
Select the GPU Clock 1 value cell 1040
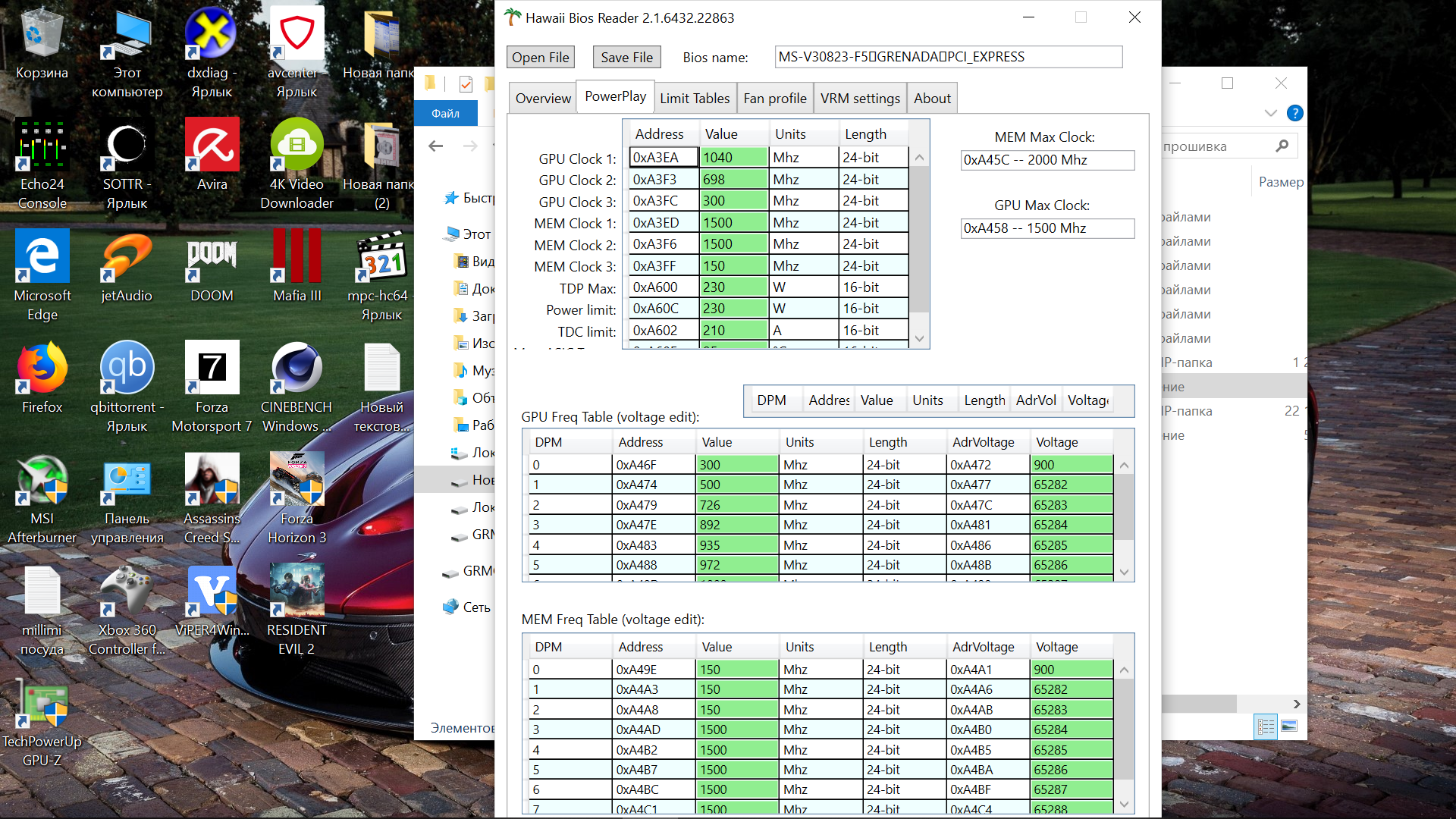point(733,158)
